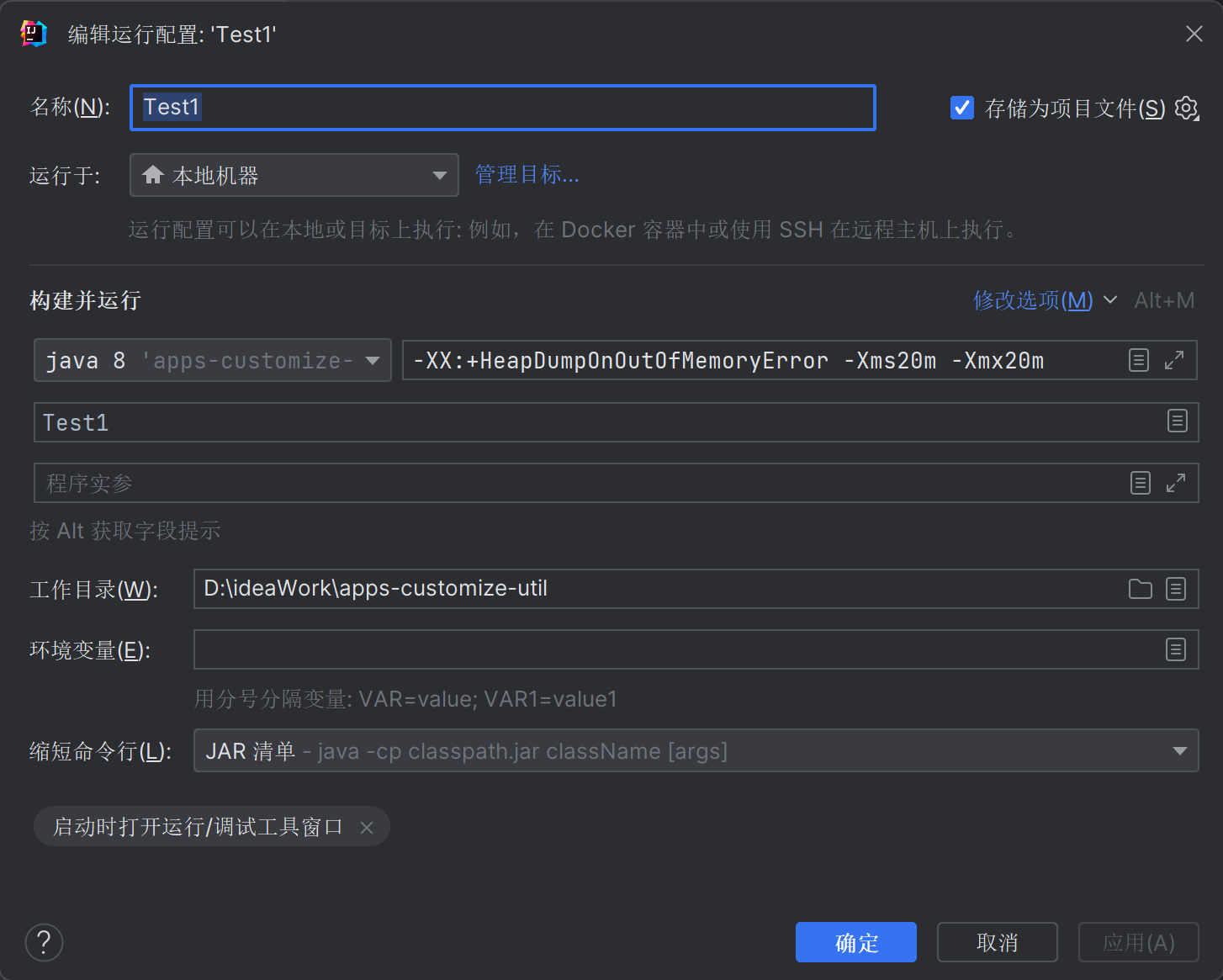Remove the 启动时打开运行/调试工具窗口 tag
The height and width of the screenshot is (980, 1223).
coord(367,828)
